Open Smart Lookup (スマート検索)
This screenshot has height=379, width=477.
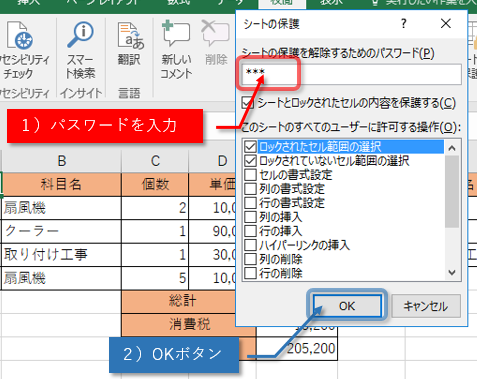[x=81, y=50]
